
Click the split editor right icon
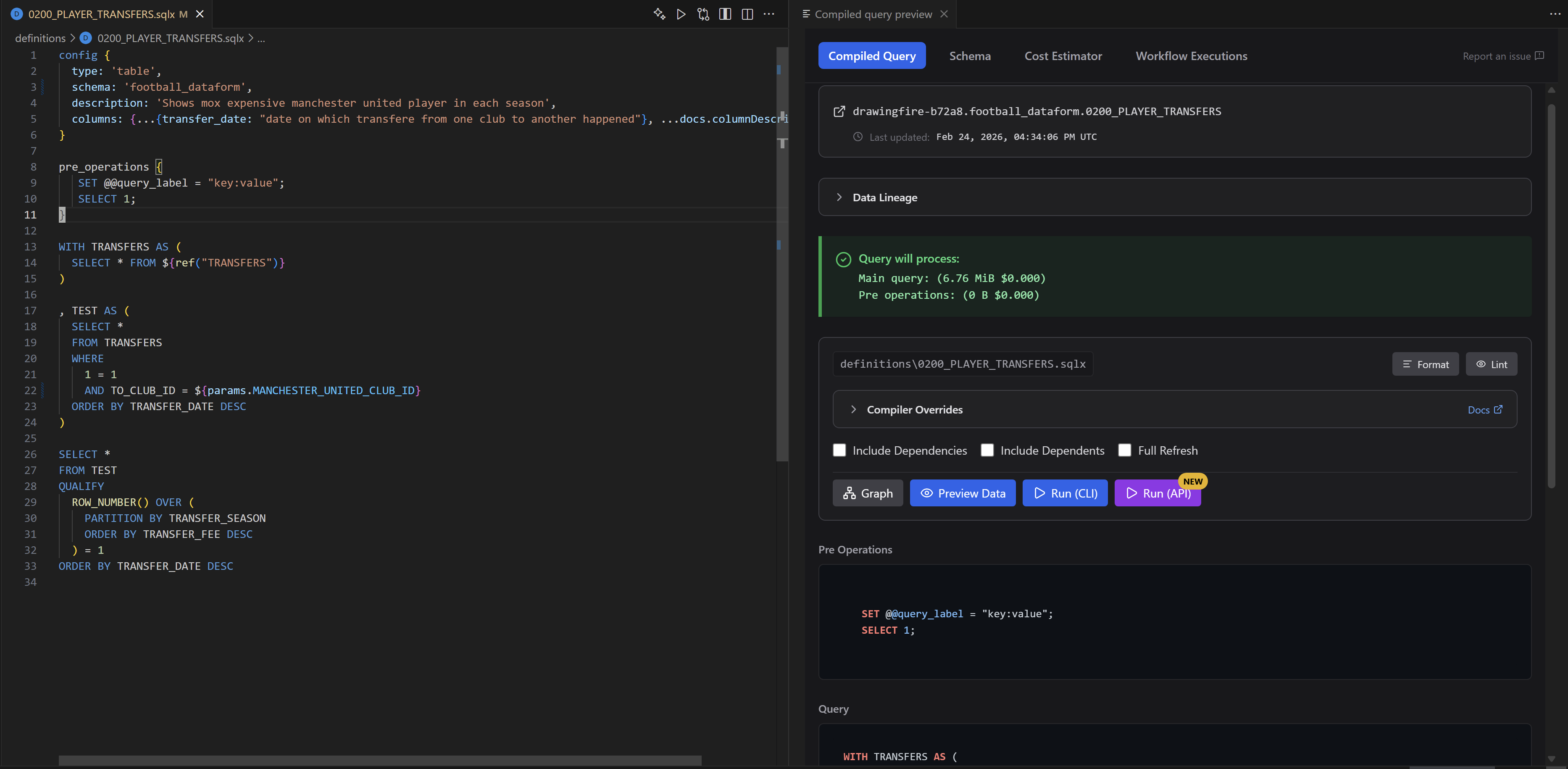[747, 14]
